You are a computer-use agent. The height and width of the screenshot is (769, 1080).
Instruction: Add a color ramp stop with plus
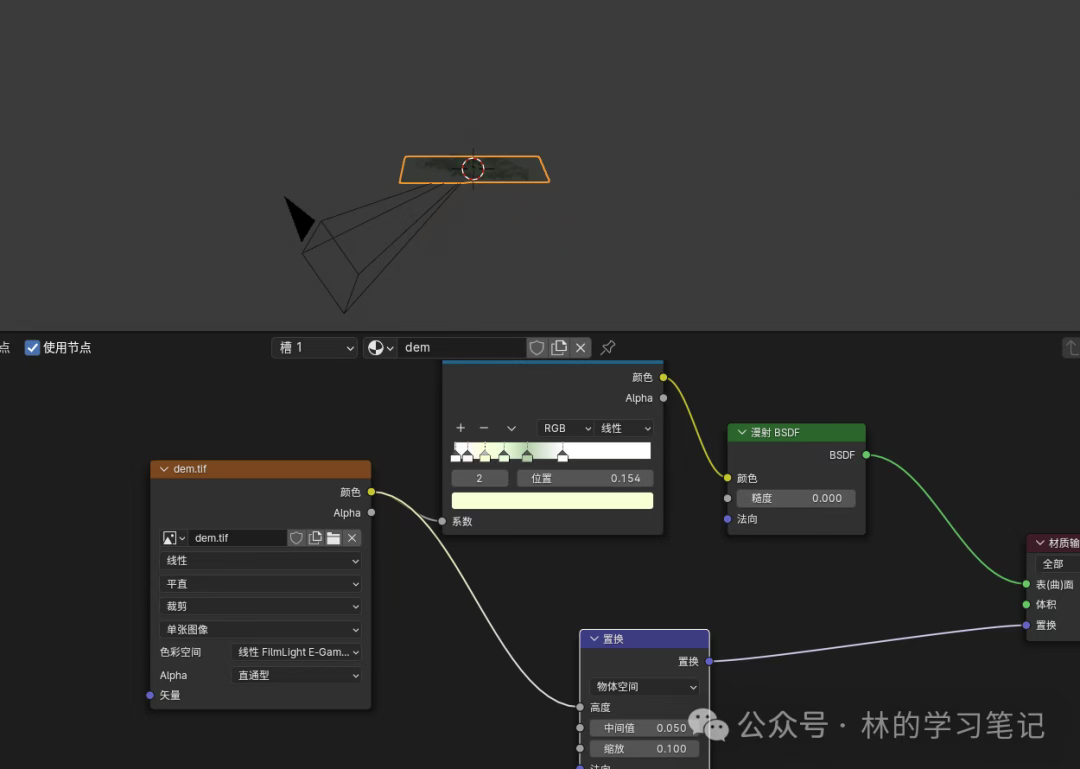click(x=460, y=428)
